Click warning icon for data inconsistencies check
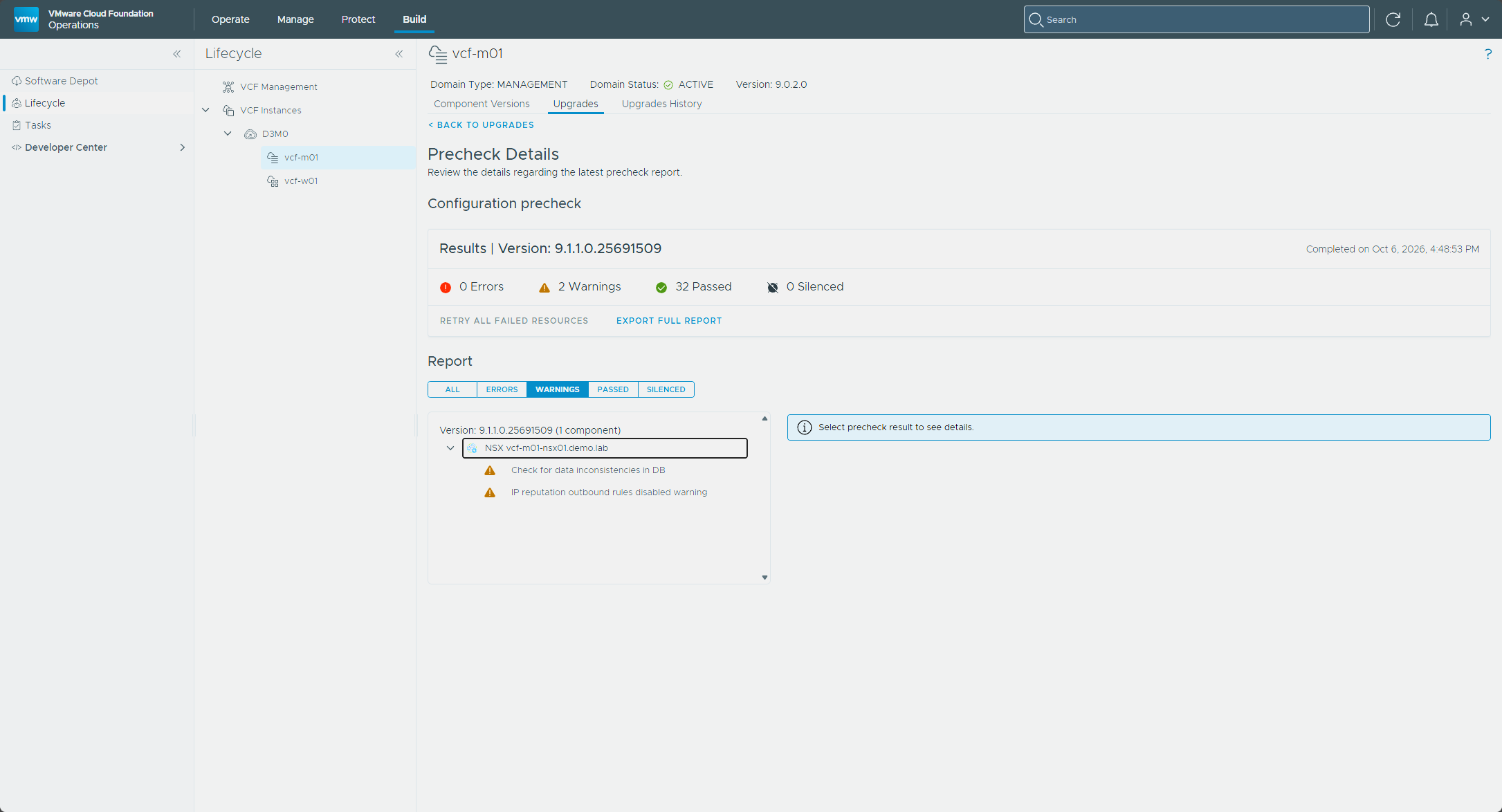Screen dimensions: 1502x812 (490, 470)
